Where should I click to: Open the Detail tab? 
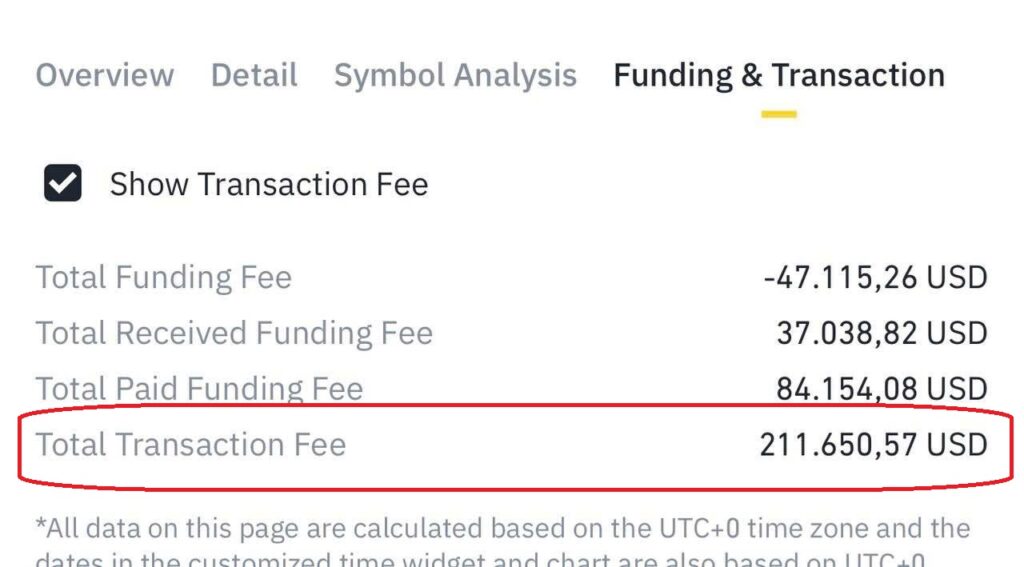click(x=254, y=75)
